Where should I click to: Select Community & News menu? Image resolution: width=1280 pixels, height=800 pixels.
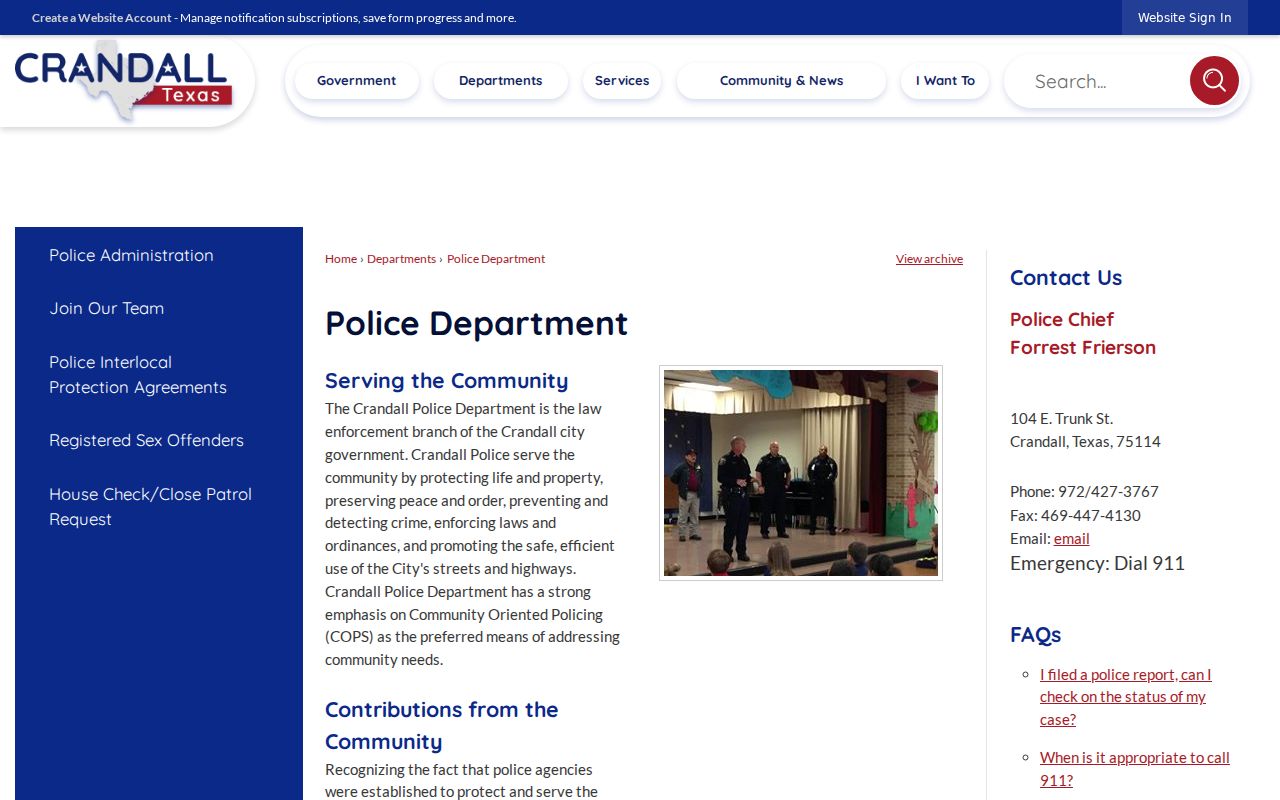[781, 81]
